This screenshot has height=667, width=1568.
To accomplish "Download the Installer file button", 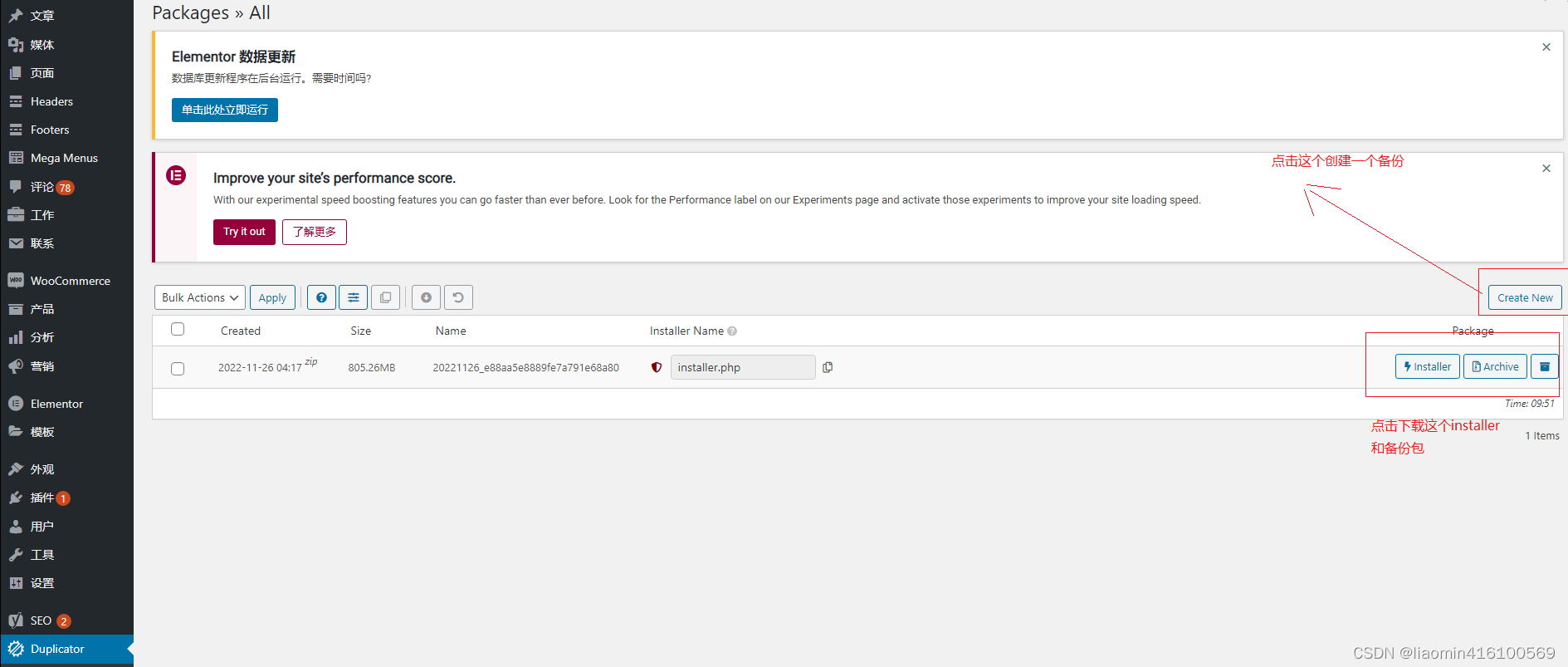I will [1428, 366].
